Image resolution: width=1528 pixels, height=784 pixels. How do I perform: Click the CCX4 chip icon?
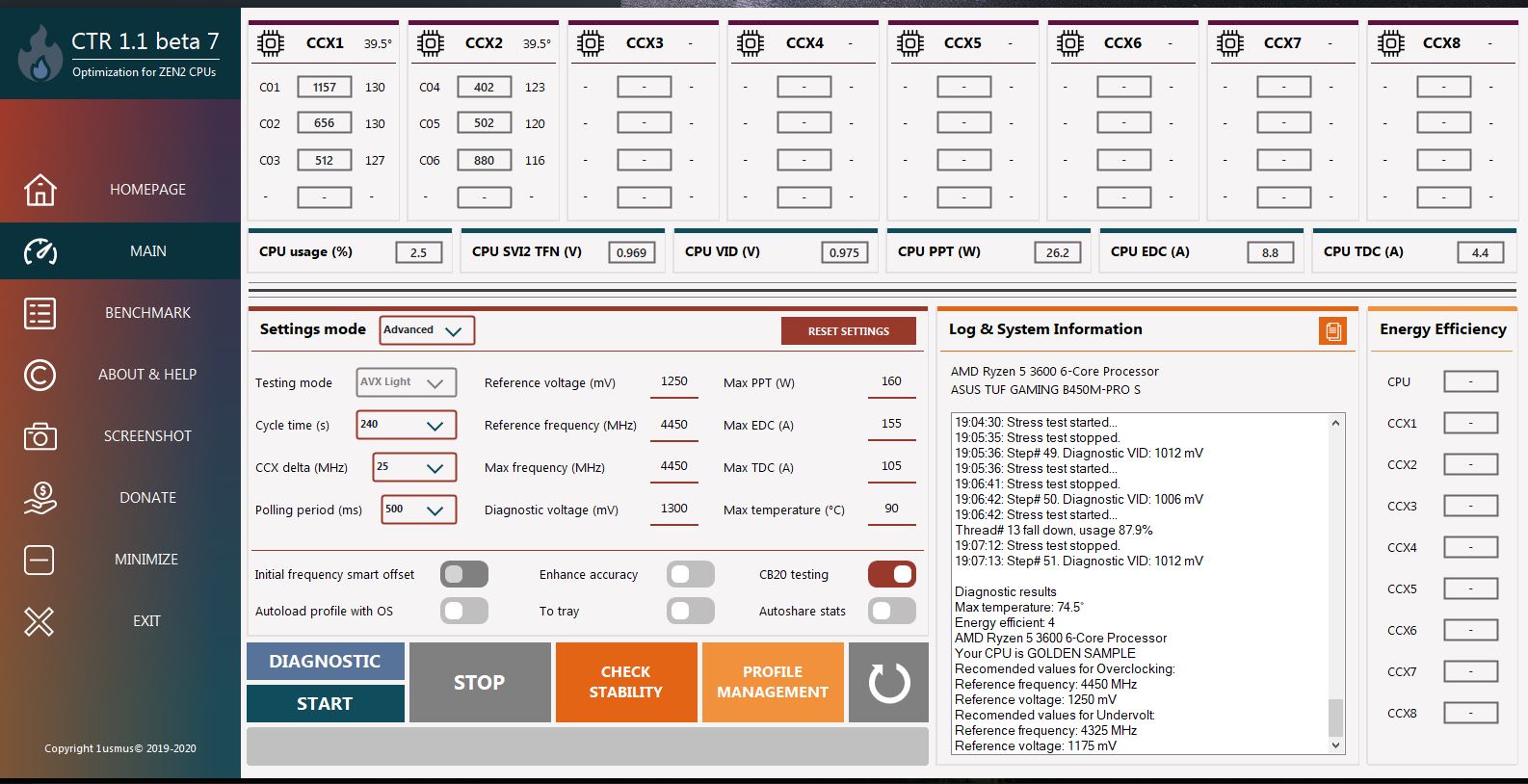751,43
